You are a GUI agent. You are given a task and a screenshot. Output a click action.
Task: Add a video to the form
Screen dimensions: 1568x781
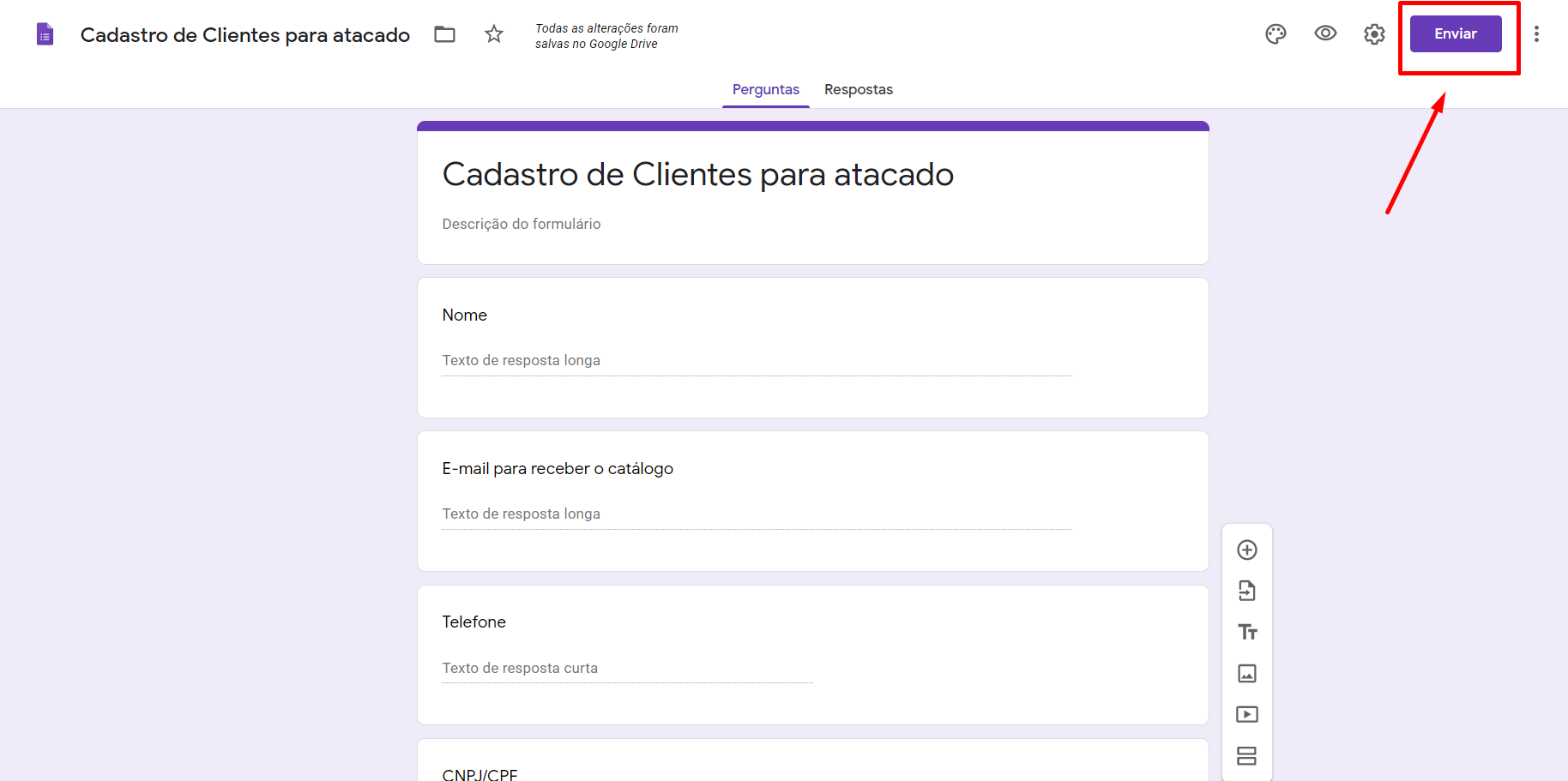(1247, 714)
